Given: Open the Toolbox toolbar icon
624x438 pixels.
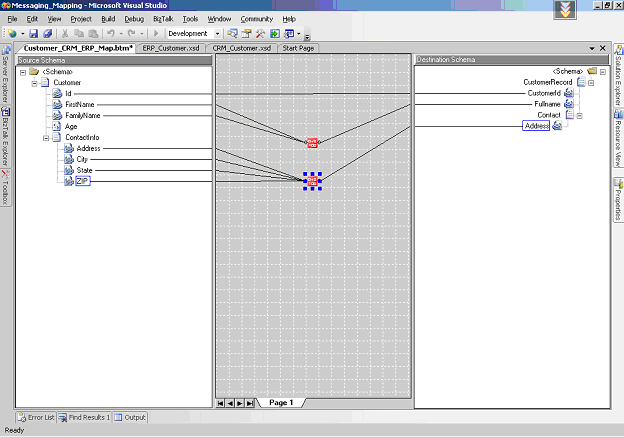Looking at the screenshot, I should tap(260, 34).
